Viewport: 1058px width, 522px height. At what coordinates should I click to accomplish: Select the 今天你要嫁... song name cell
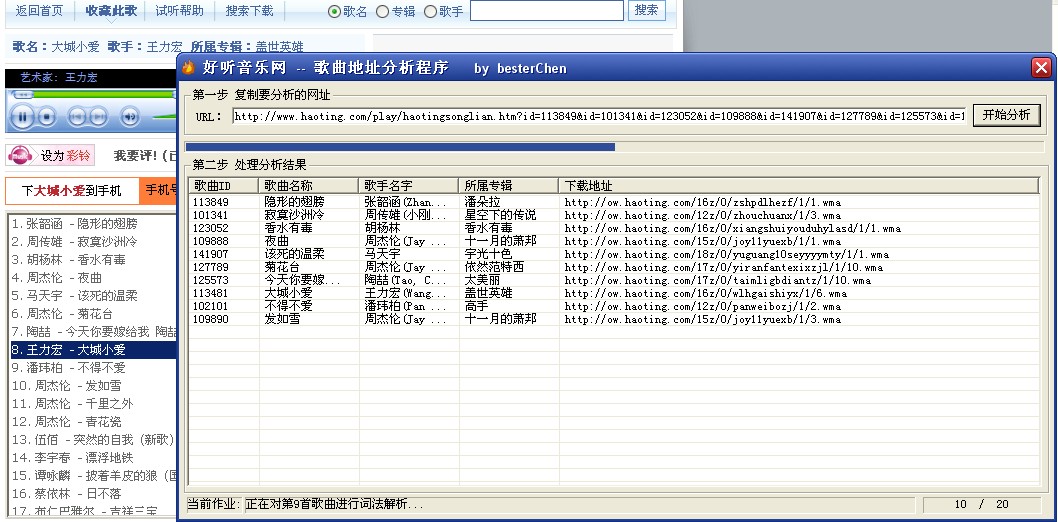[302, 281]
